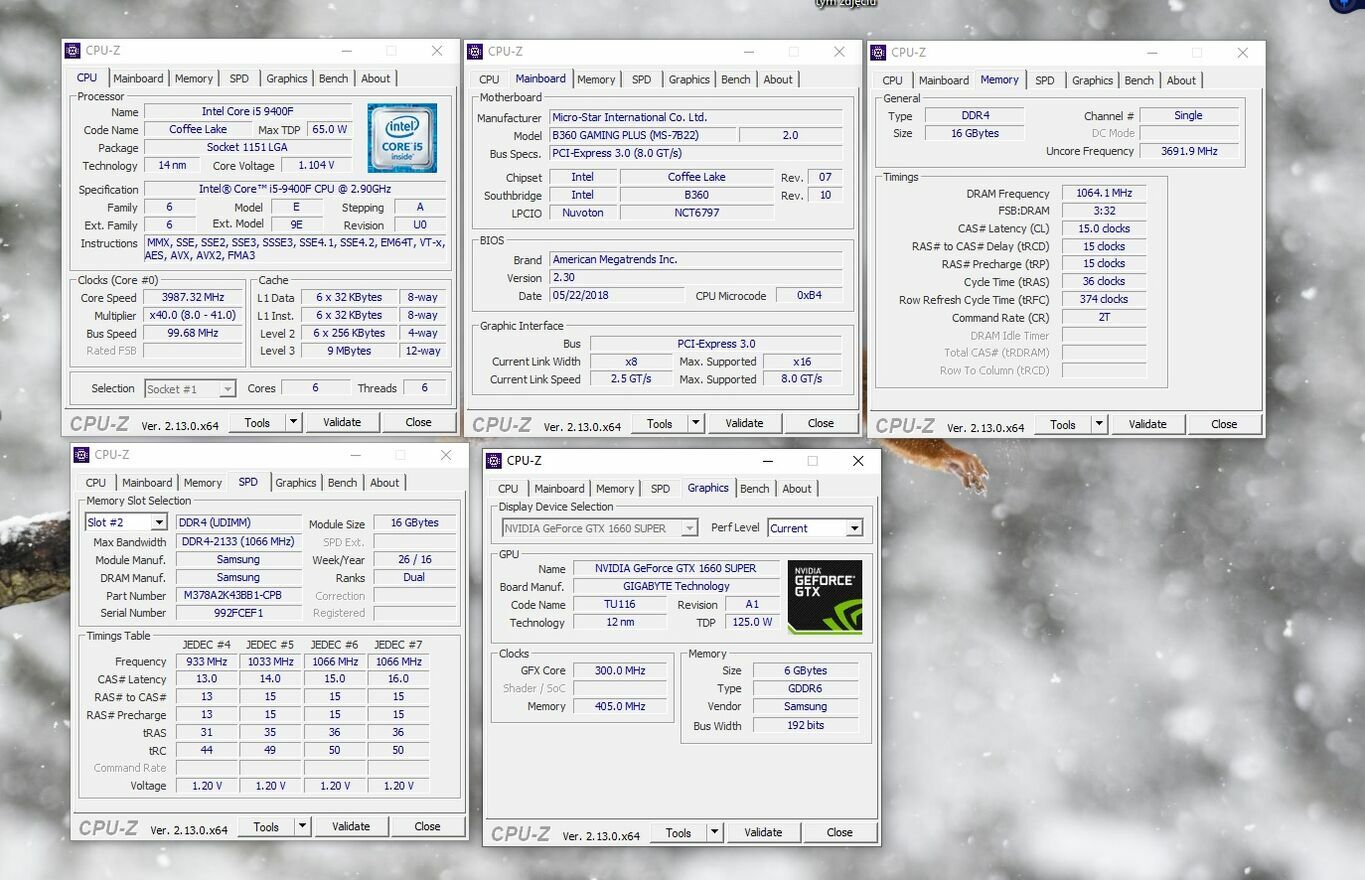
Task: Close the CPU-Z Memory window with X
Action: point(1242,52)
